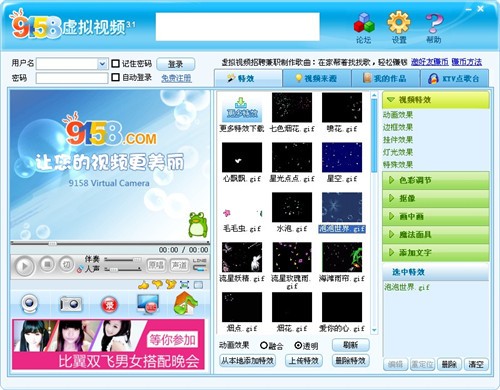Select the 喷花.gif effect thumbnail
Viewport: 500px width, 390px height.
pyautogui.click(x=342, y=107)
